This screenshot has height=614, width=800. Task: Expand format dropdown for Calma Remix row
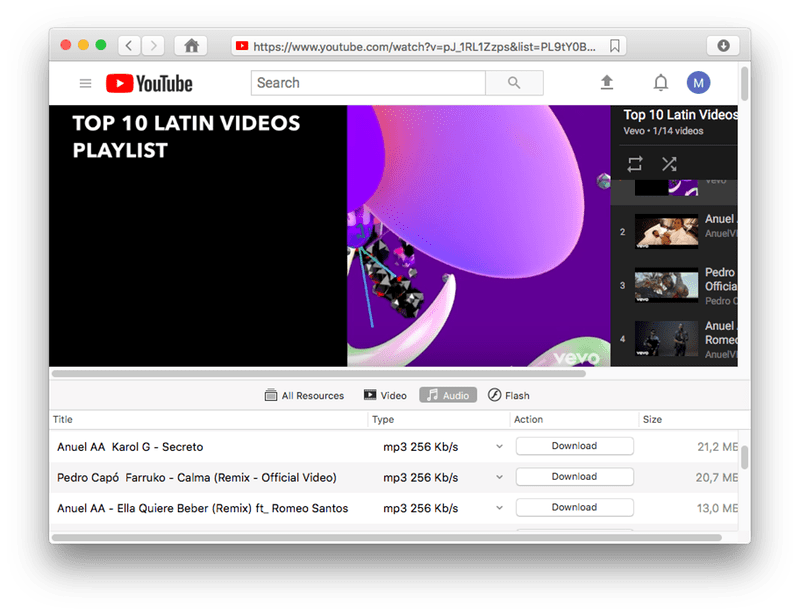(x=499, y=477)
